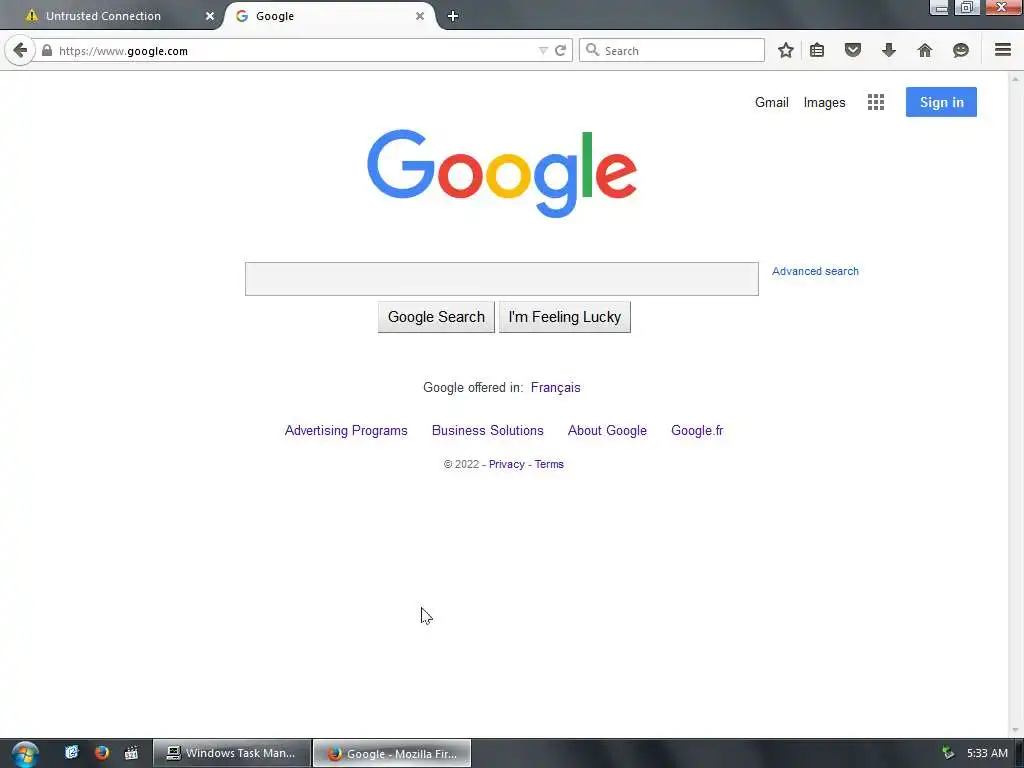Go back with the Firefox back arrow
Image resolution: width=1024 pixels, height=768 pixels.
coord(20,50)
